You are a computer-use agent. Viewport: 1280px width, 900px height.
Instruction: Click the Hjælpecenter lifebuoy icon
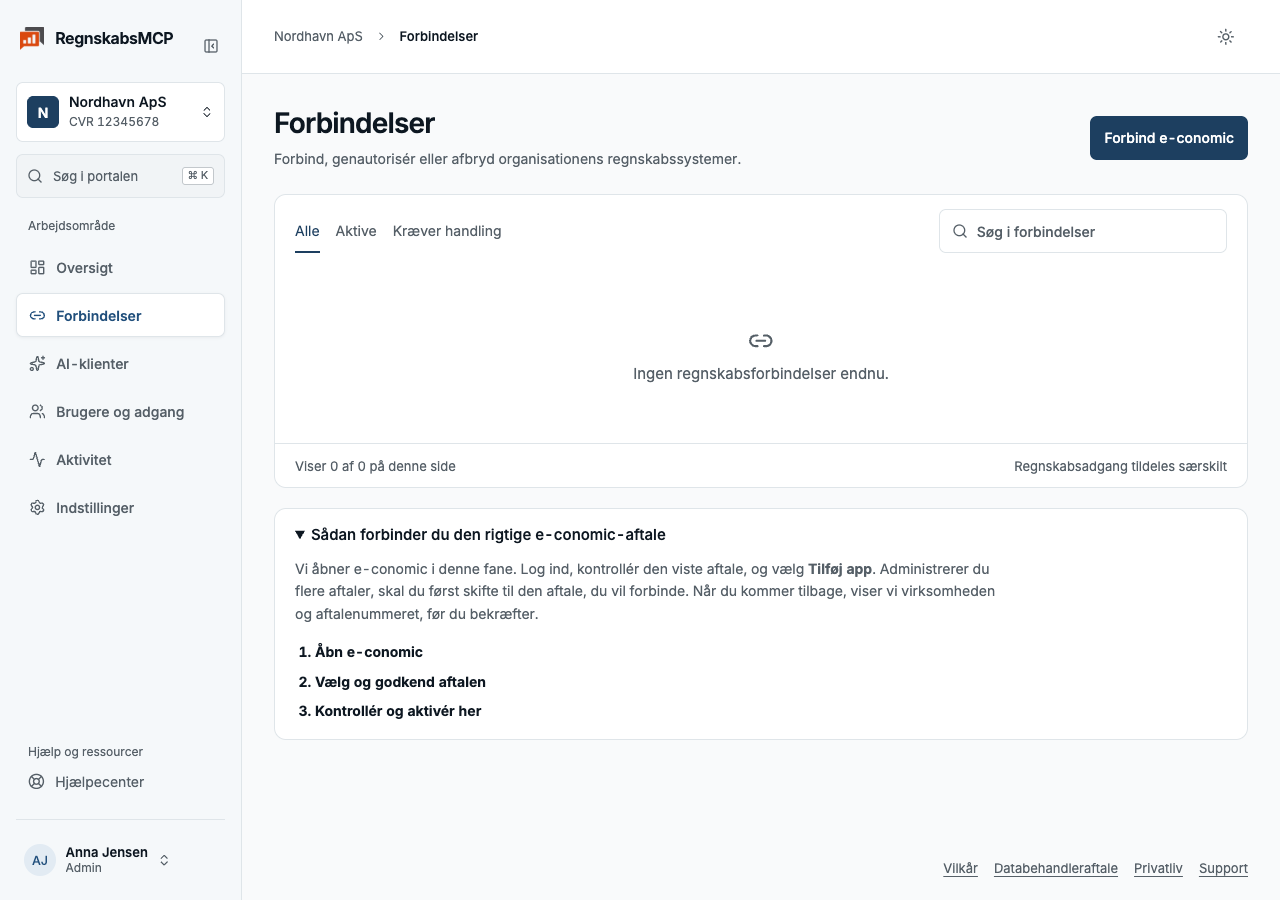coord(37,782)
